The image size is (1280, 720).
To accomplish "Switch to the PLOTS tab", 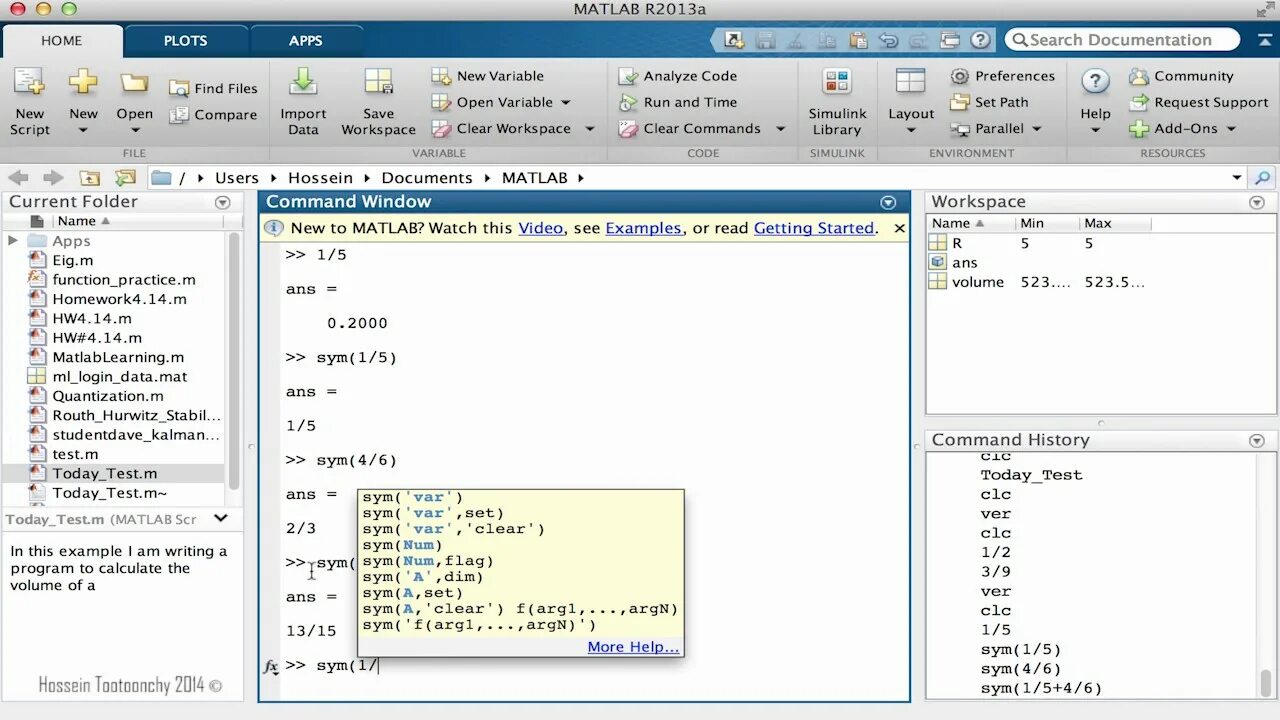I will click(x=186, y=41).
